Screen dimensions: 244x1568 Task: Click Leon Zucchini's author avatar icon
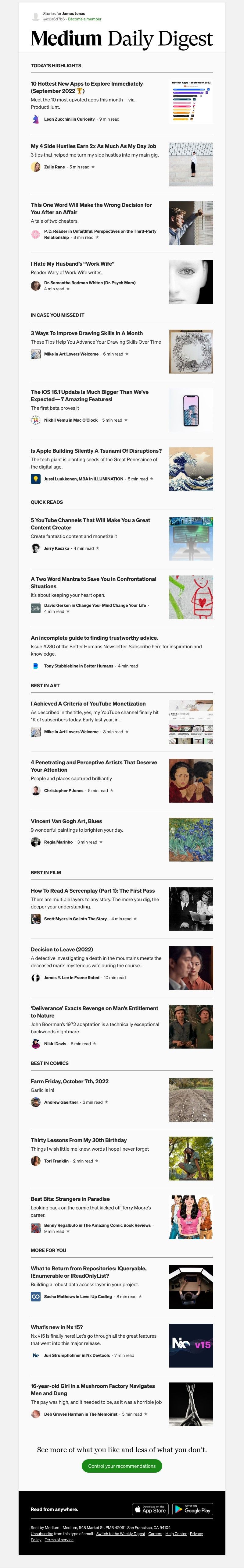click(35, 119)
